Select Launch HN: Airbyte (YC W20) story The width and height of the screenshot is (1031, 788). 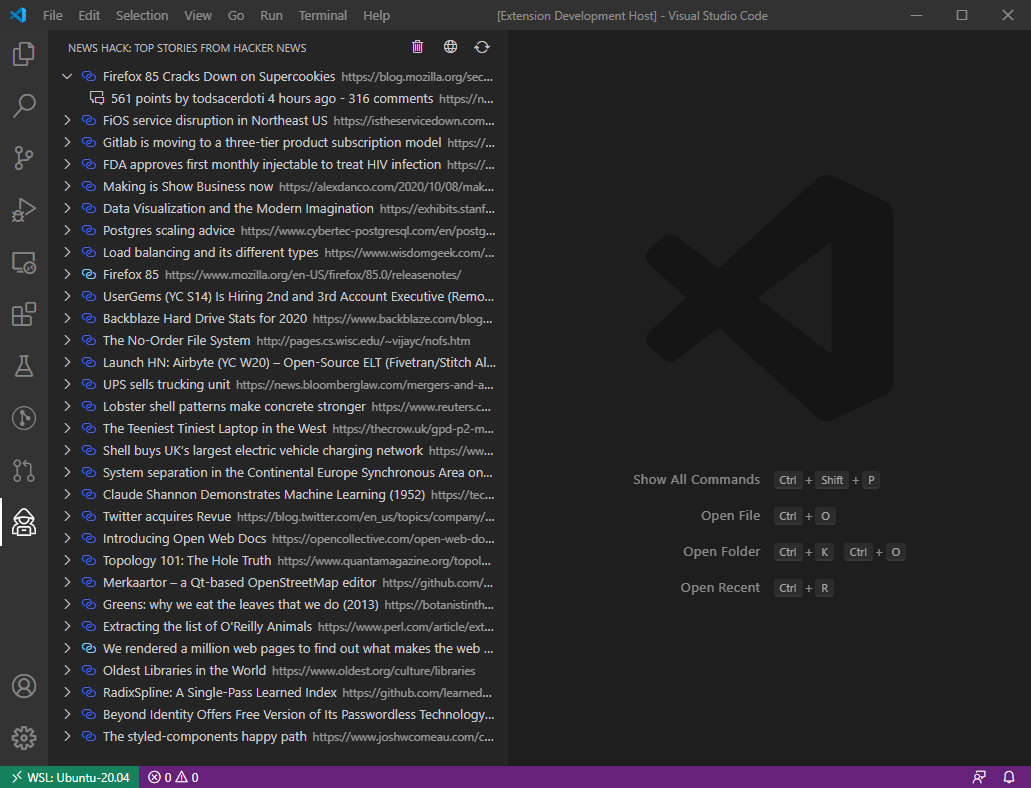click(x=277, y=362)
